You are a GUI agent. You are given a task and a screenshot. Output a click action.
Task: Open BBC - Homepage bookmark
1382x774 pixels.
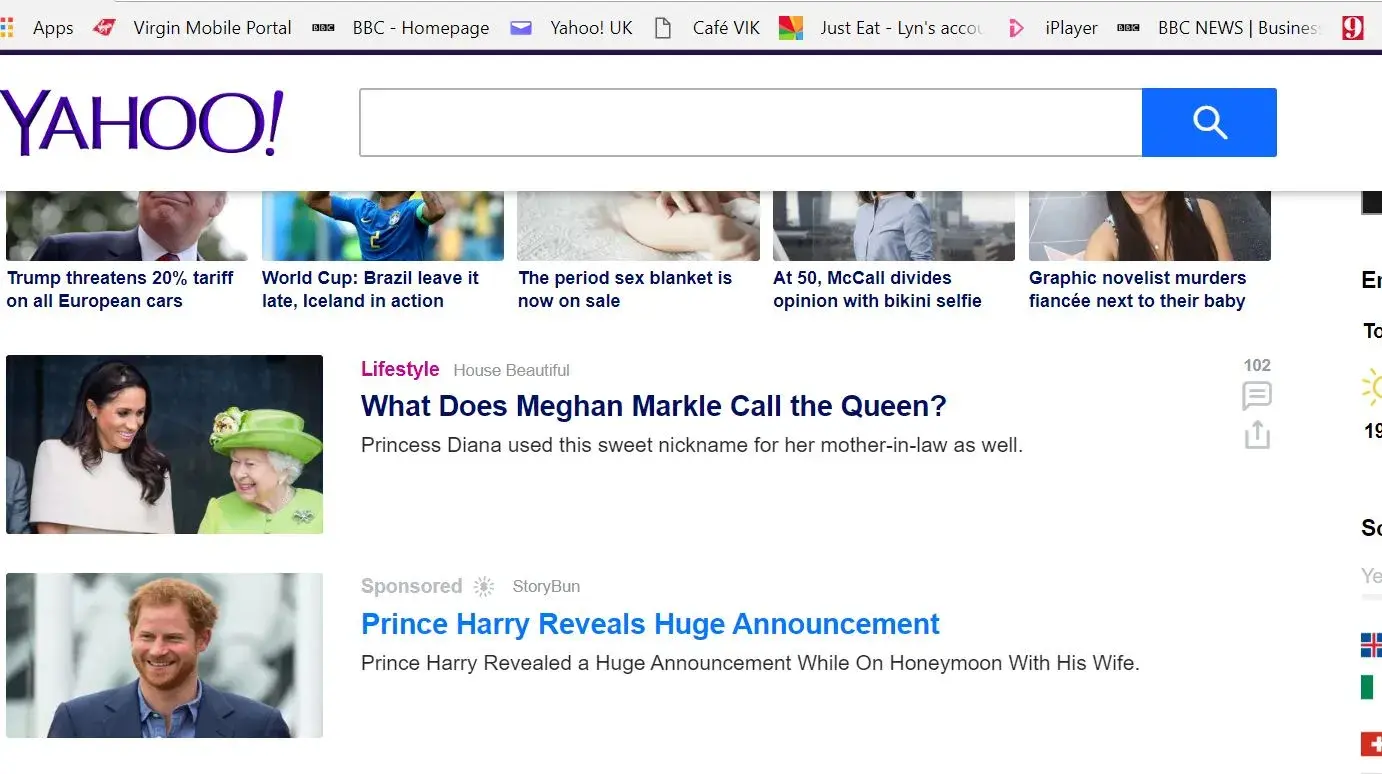tap(402, 28)
